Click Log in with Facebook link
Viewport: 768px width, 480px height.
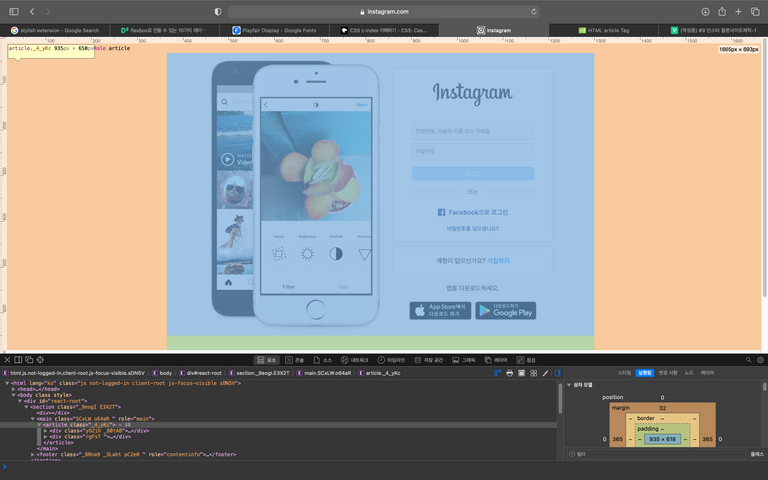pyautogui.click(x=473, y=212)
